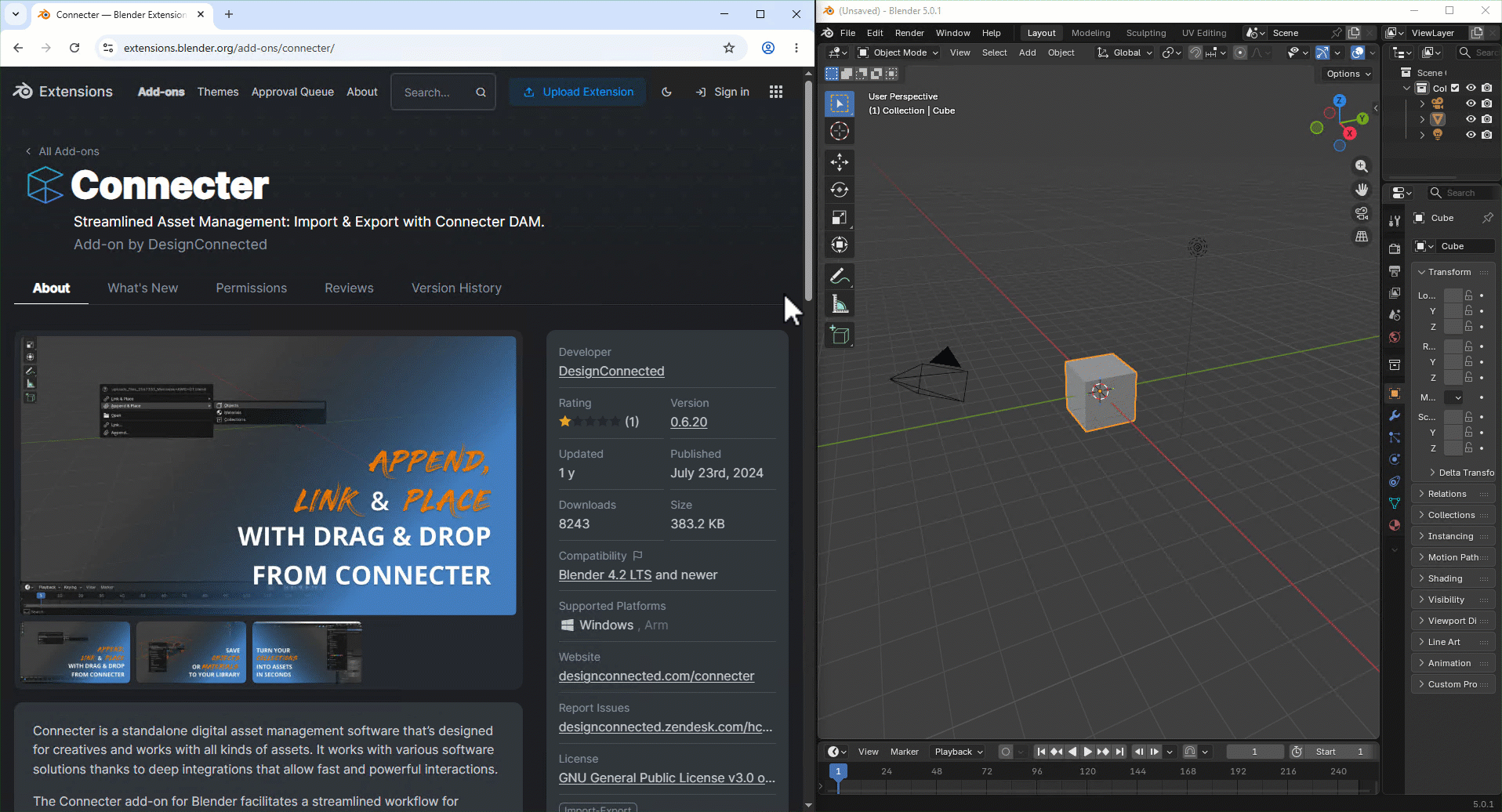Screen dimensions: 1502x812
Task: Collapse the Transform panel
Action: click(1449, 272)
